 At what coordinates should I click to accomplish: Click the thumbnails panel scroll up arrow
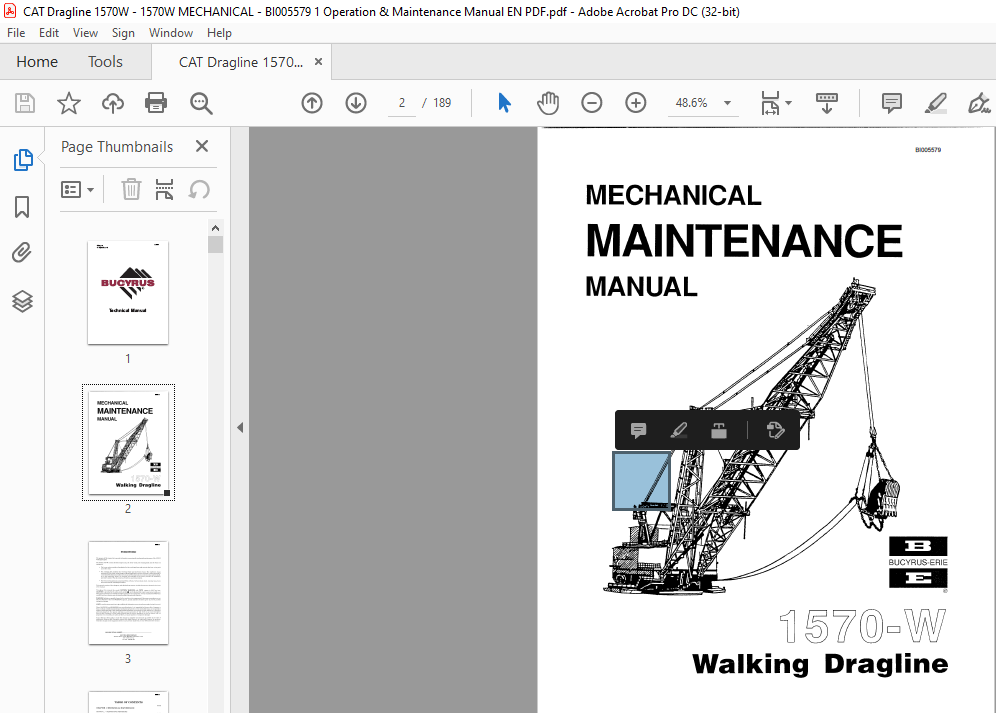pyautogui.click(x=215, y=228)
